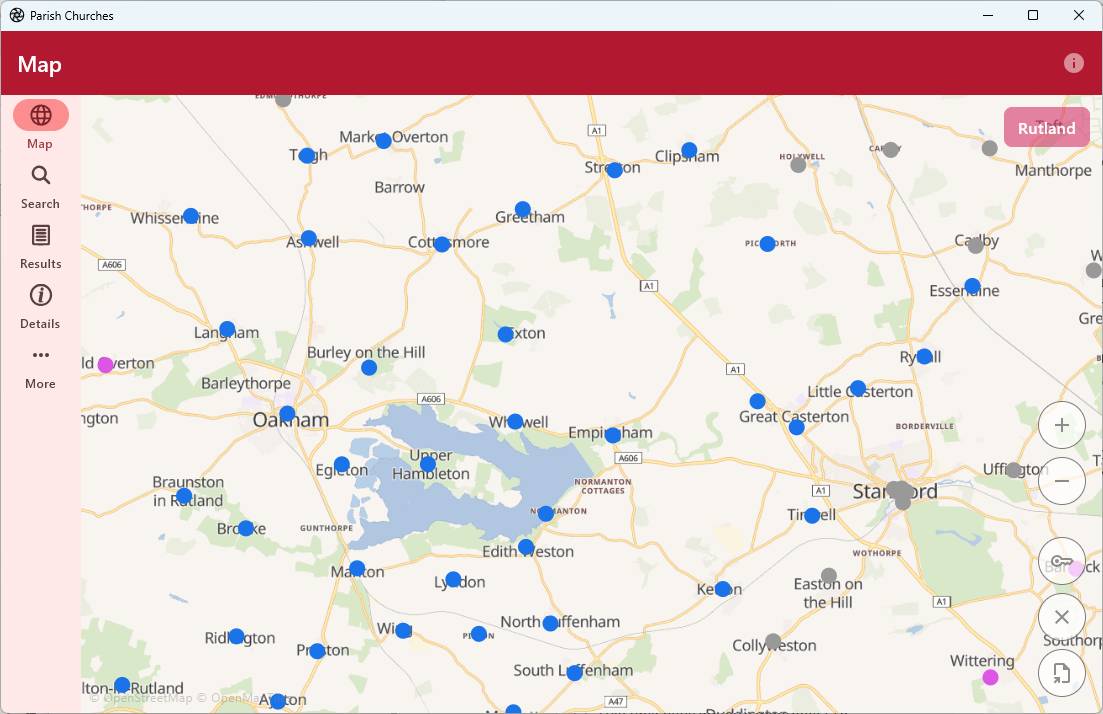Select the Langham church marker
Image resolution: width=1103 pixels, height=714 pixels.
point(227,329)
